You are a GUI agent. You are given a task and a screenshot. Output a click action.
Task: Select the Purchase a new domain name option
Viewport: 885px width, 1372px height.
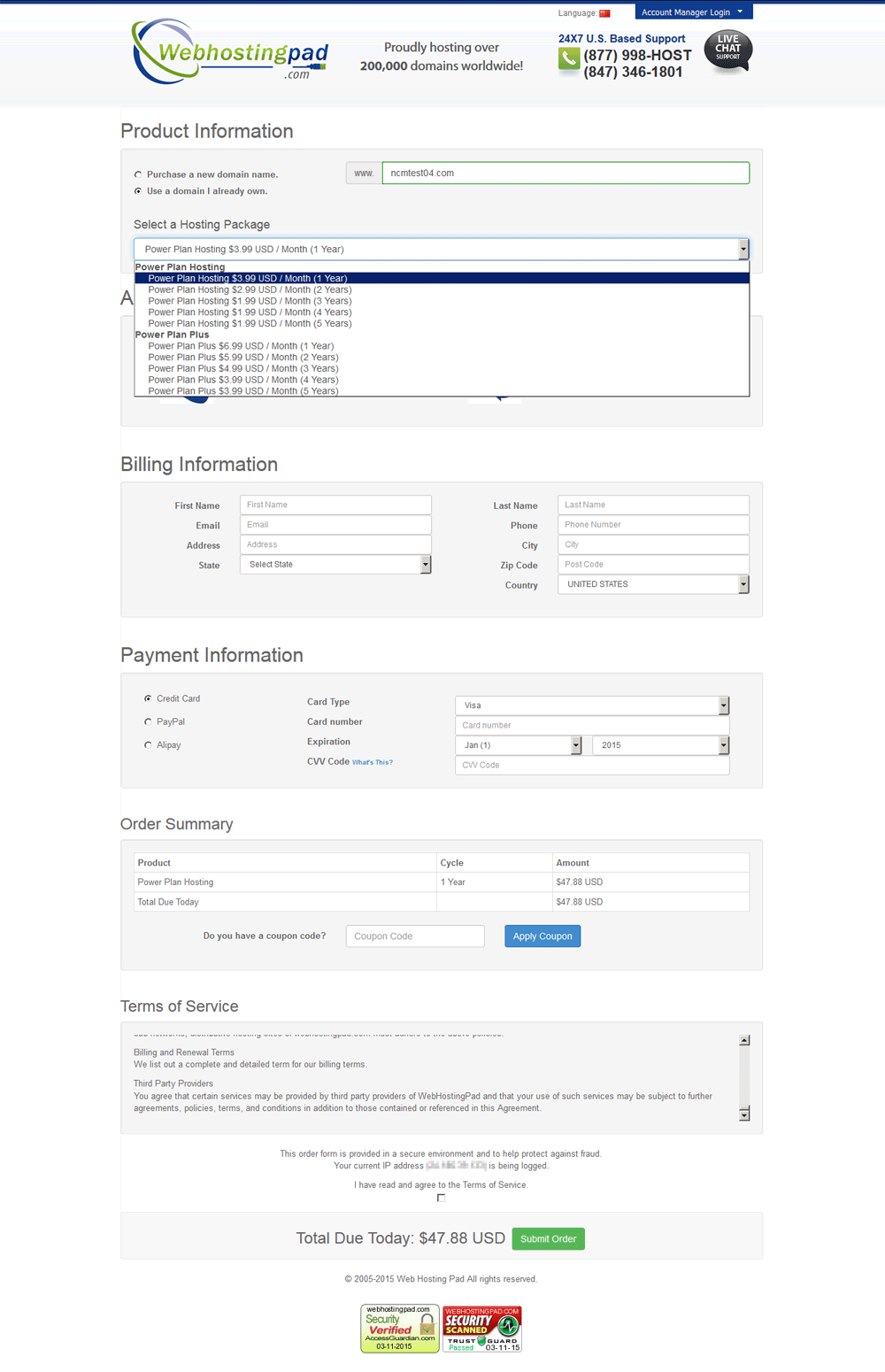pos(138,173)
